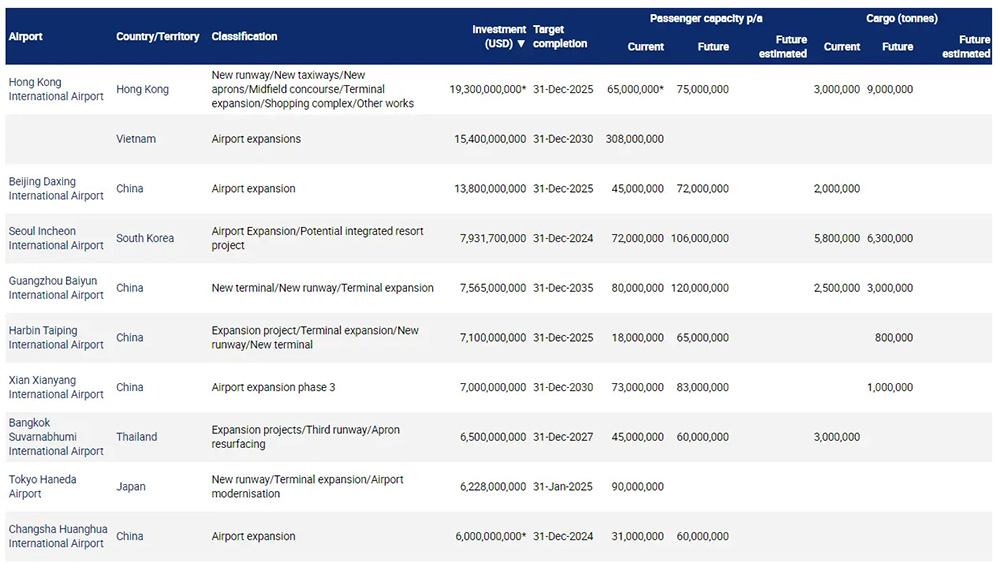The image size is (1000, 570).
Task: Click the Target completion column header
Action: pos(560,36)
